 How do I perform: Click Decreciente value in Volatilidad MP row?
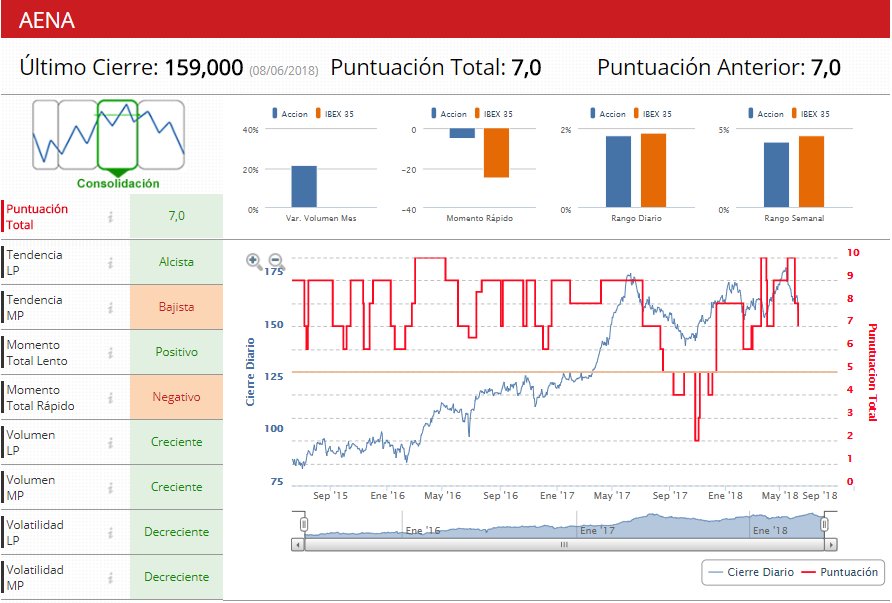[176, 577]
